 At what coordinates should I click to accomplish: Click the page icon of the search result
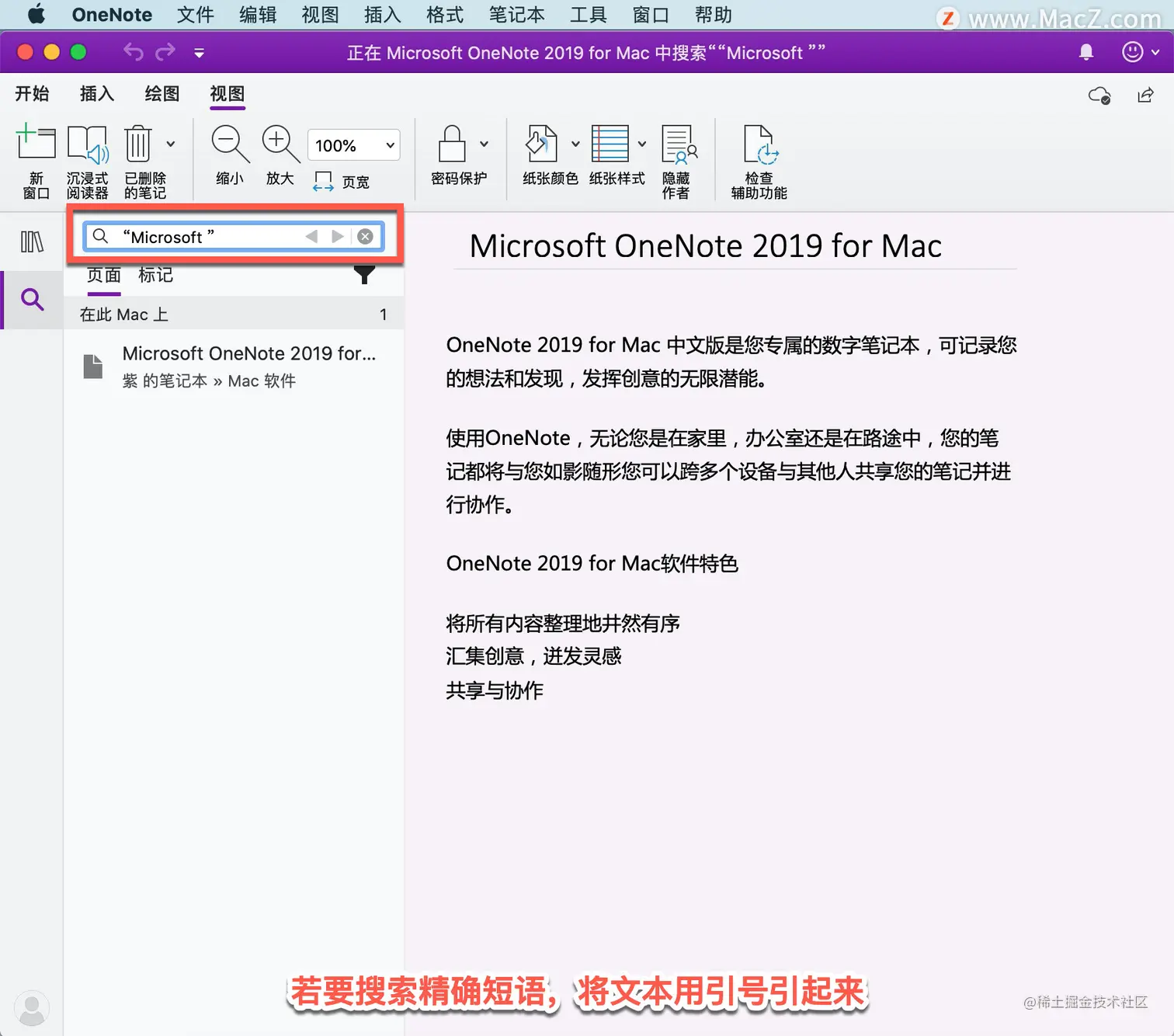(x=93, y=367)
